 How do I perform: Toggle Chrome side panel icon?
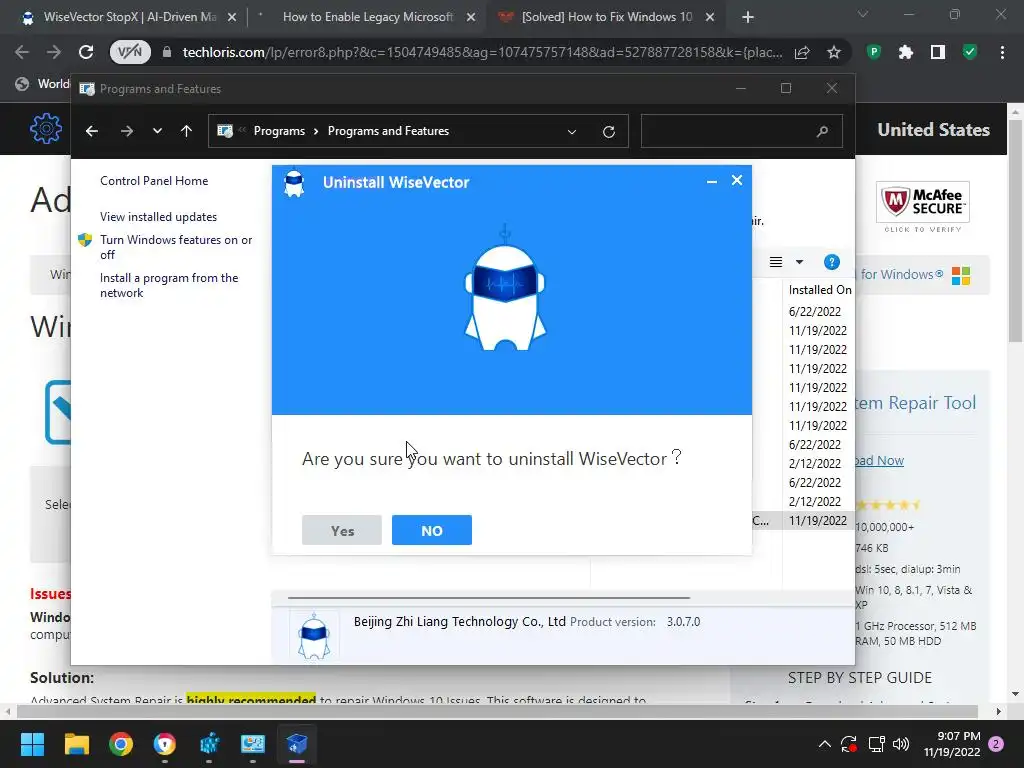(938, 52)
